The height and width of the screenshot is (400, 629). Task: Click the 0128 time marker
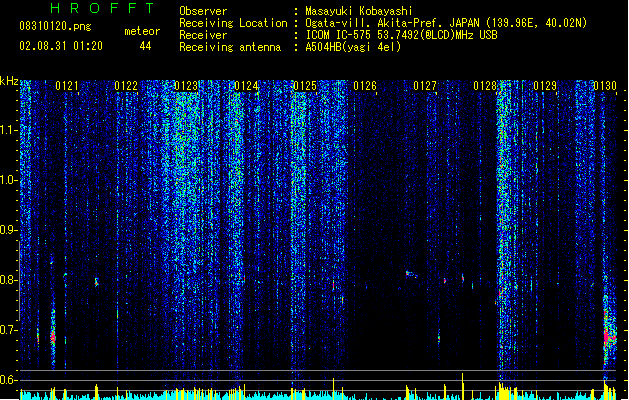pos(485,86)
